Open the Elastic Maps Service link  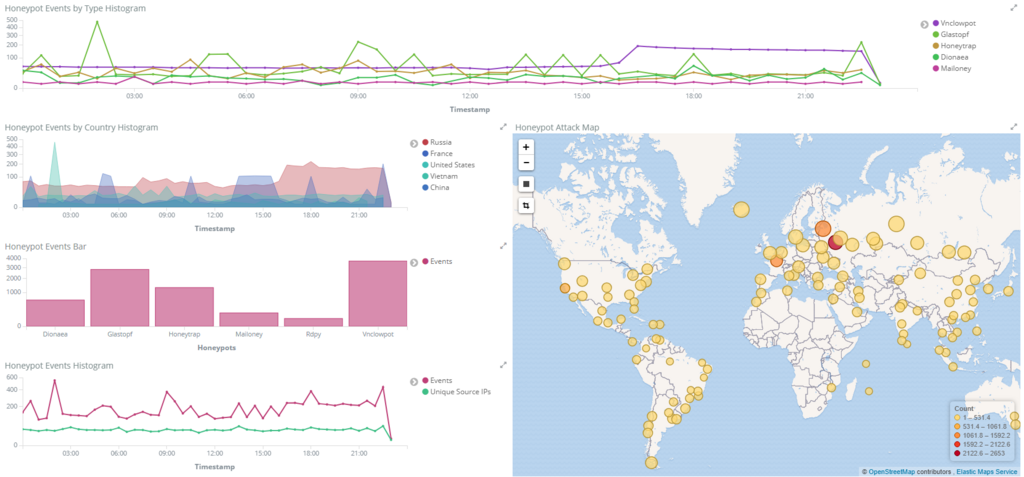tap(987, 472)
